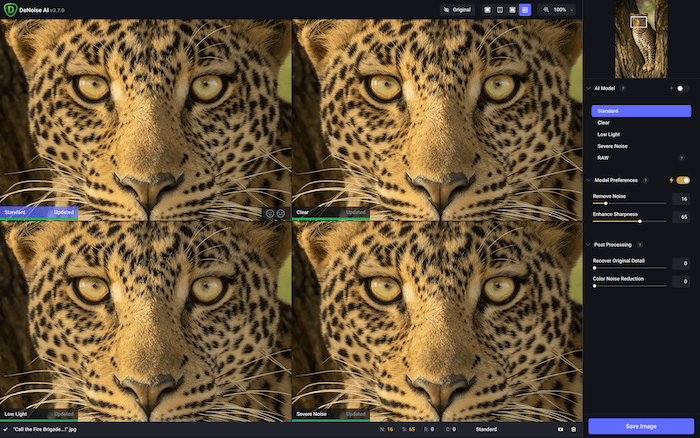Switch to single view layout icon
This screenshot has height=438, width=700.
[x=487, y=9]
